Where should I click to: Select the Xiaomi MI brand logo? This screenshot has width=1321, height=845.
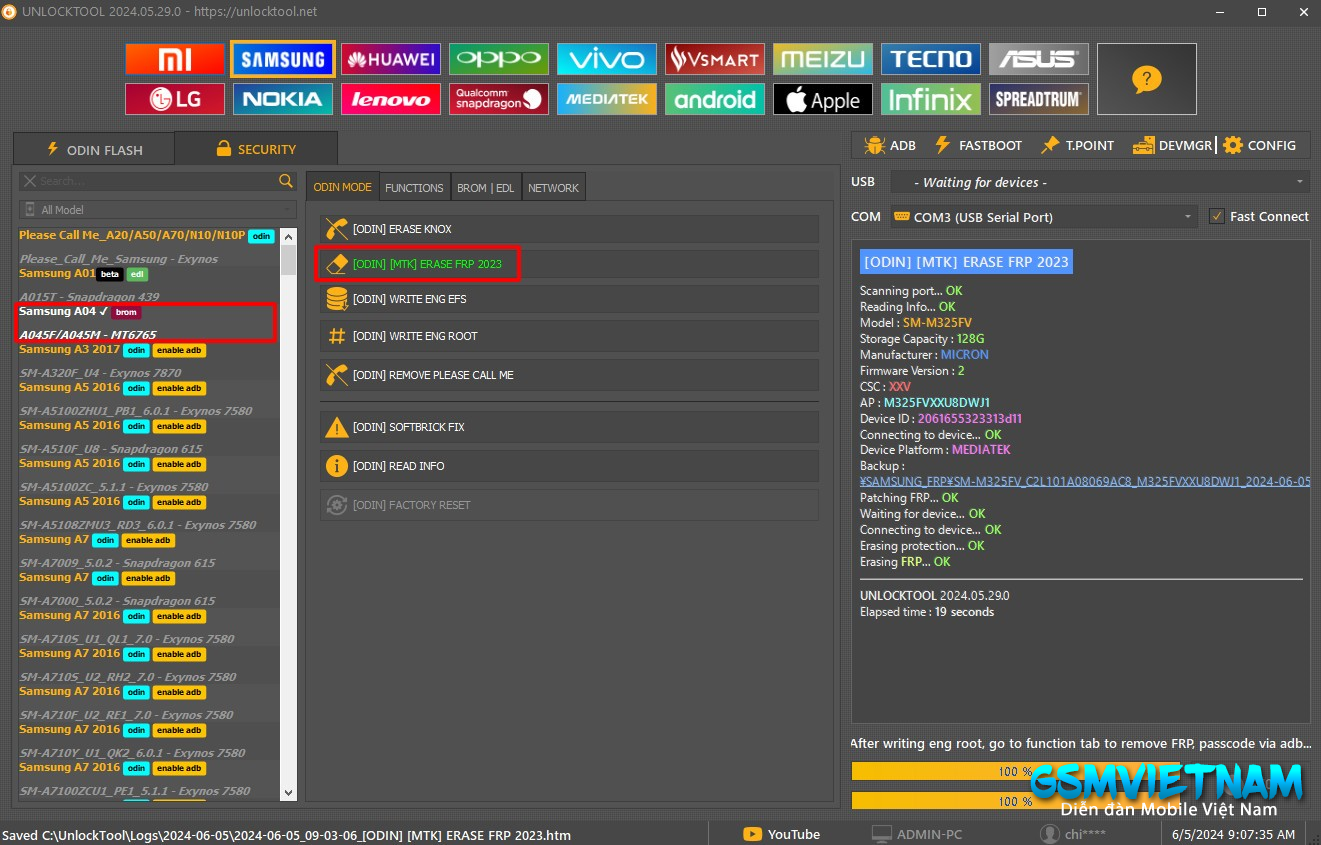pos(175,59)
